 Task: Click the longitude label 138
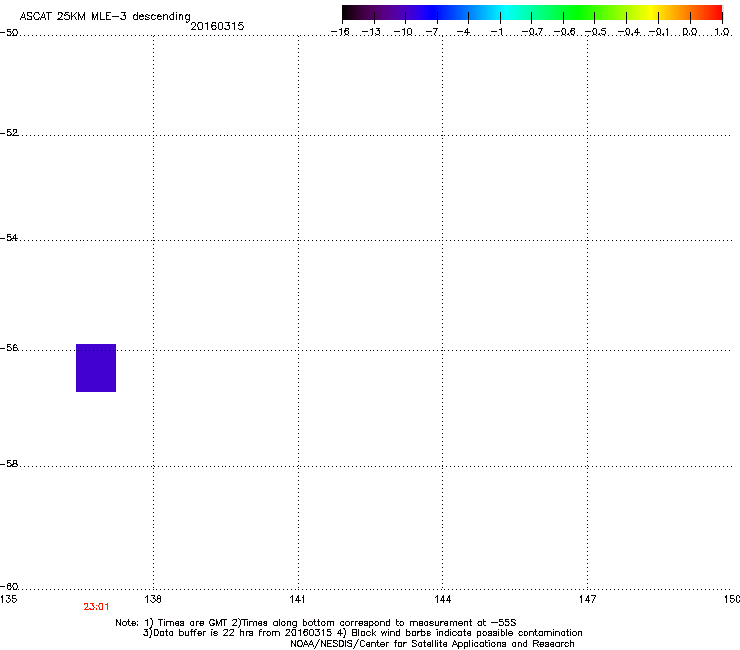pyautogui.click(x=153, y=599)
